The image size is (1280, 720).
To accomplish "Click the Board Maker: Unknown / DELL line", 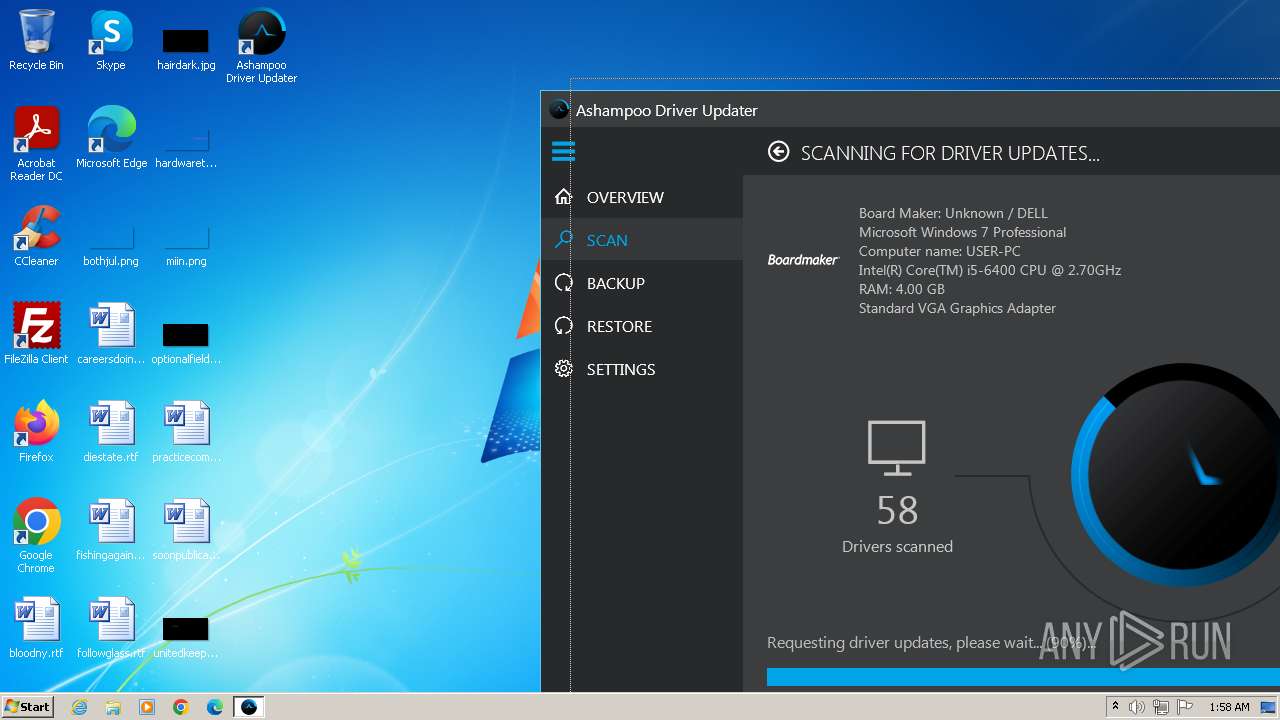I will pyautogui.click(x=953, y=213).
